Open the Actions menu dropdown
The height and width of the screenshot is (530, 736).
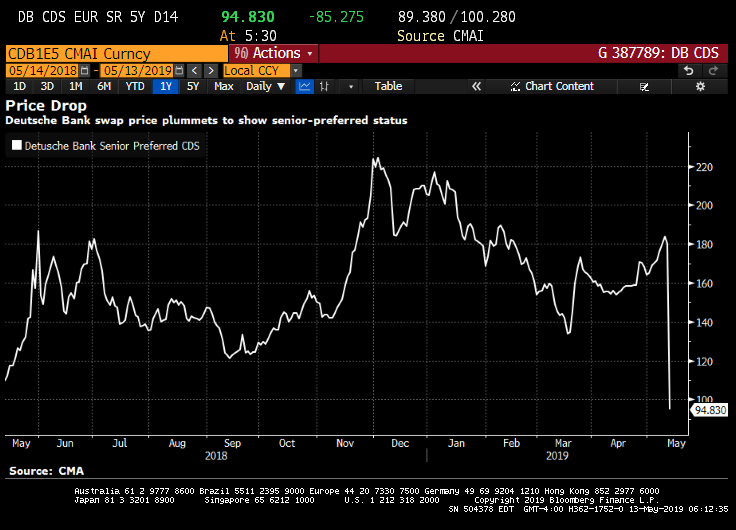tap(274, 53)
